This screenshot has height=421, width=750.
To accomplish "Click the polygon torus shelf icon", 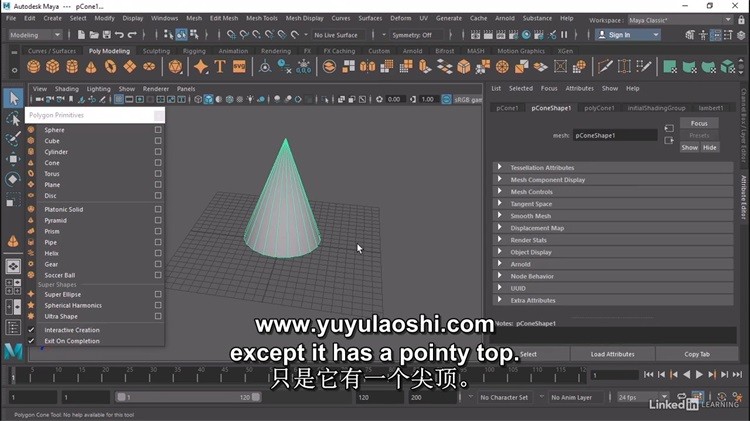I will click(x=110, y=66).
